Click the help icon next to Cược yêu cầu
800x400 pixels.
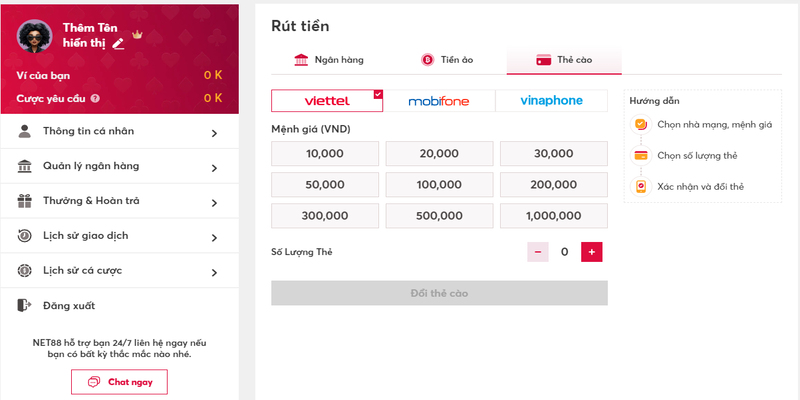tap(95, 98)
